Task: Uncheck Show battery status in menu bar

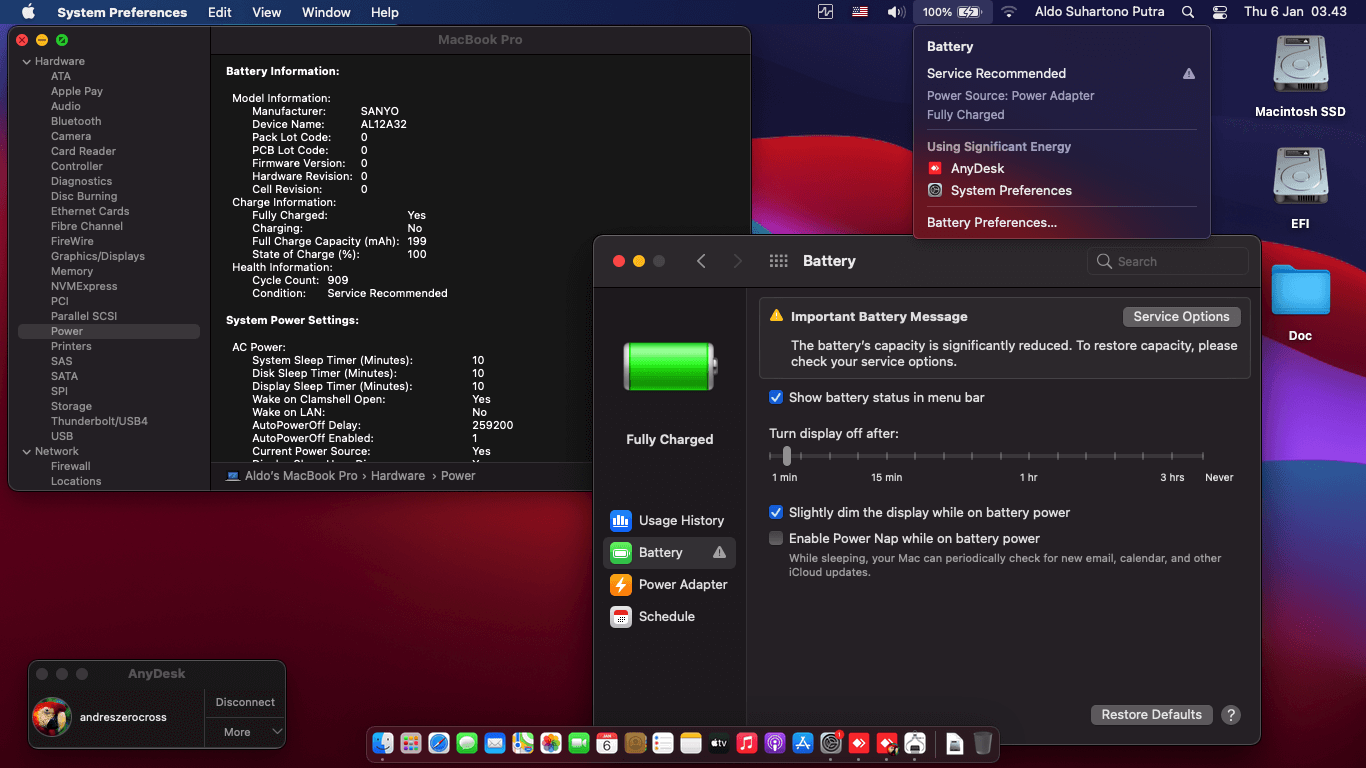Action: [776, 398]
